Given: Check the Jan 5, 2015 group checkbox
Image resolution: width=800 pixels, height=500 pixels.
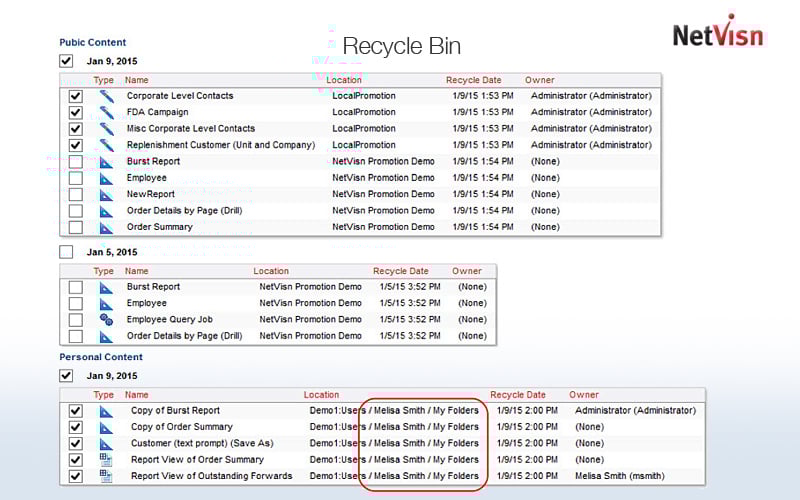Looking at the screenshot, I should pyautogui.click(x=66, y=252).
